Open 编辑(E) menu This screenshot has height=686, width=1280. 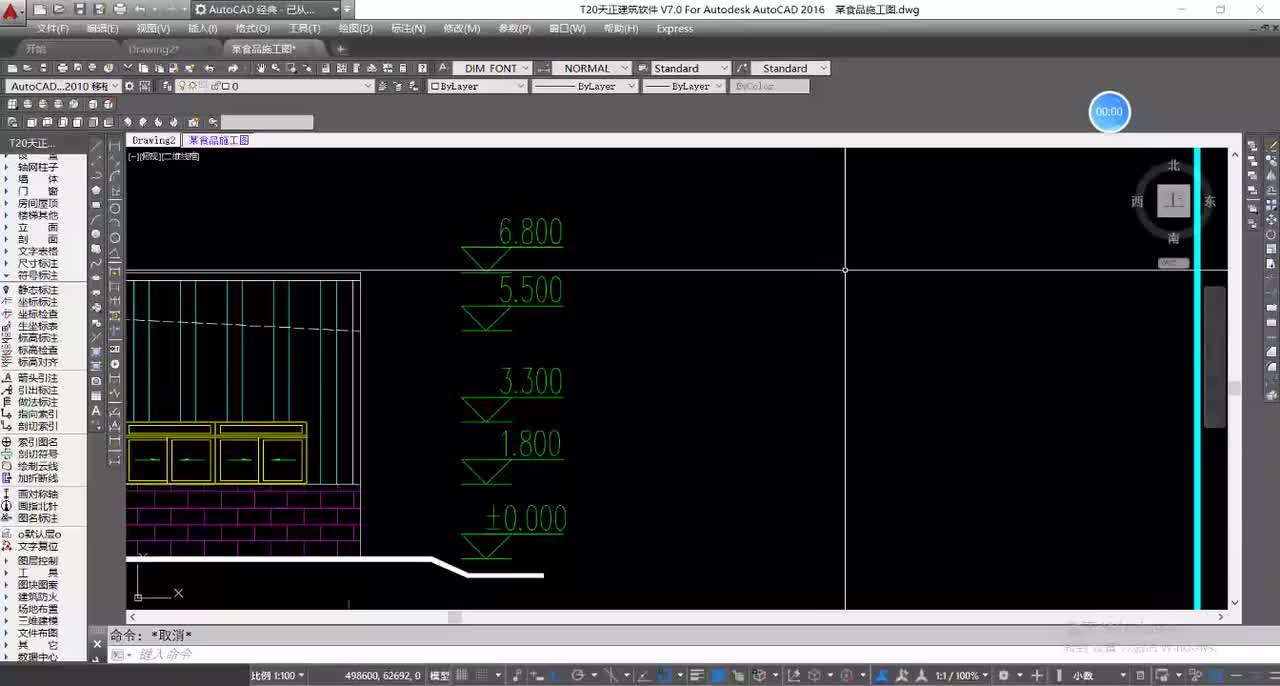point(103,29)
